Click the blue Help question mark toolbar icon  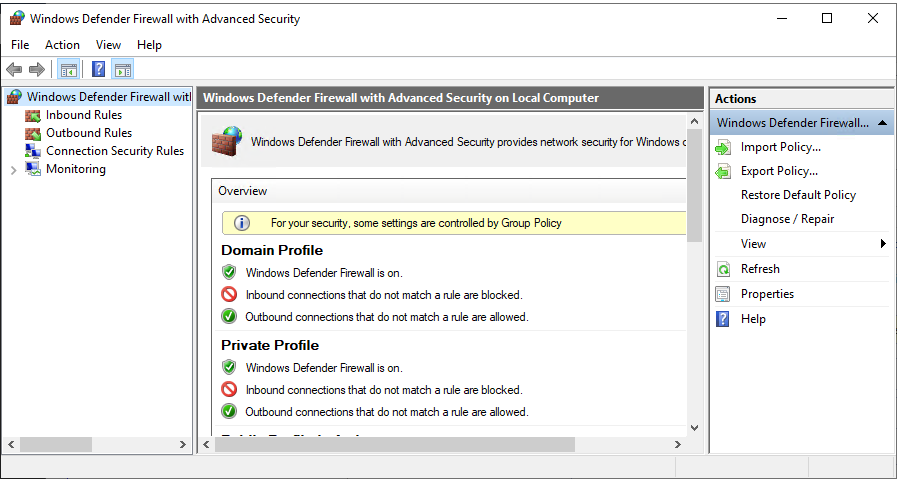[x=98, y=69]
